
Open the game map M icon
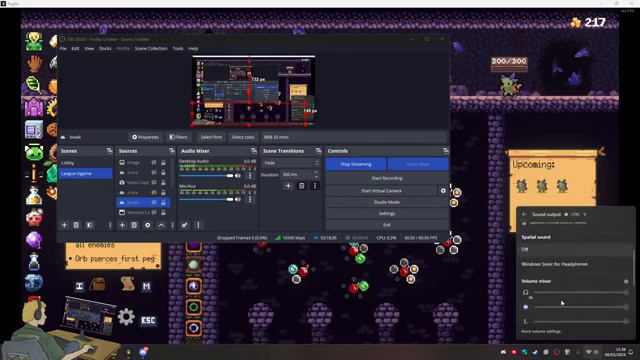[x=146, y=286]
